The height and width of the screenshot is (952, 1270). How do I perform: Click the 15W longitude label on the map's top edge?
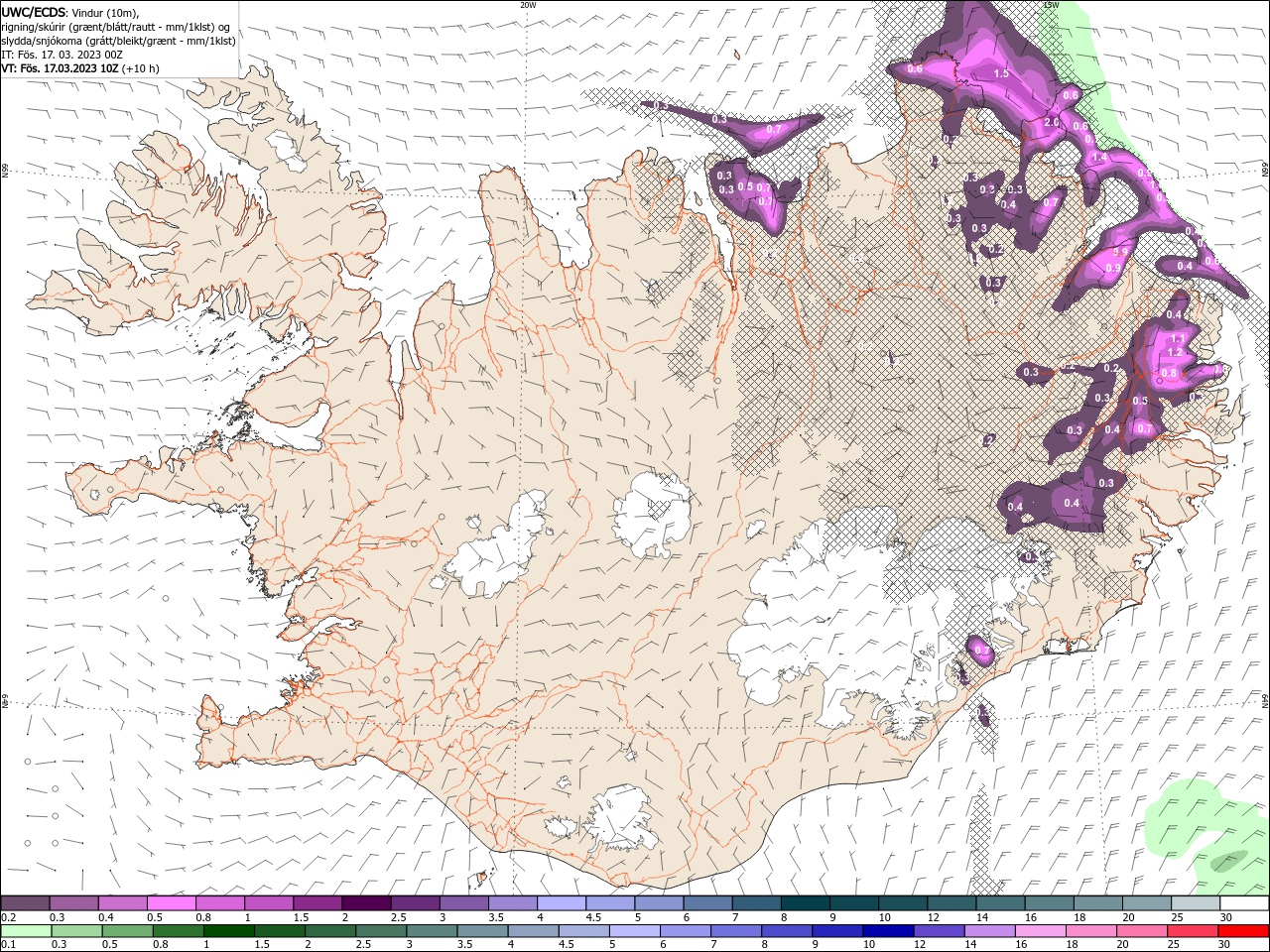point(1051,5)
